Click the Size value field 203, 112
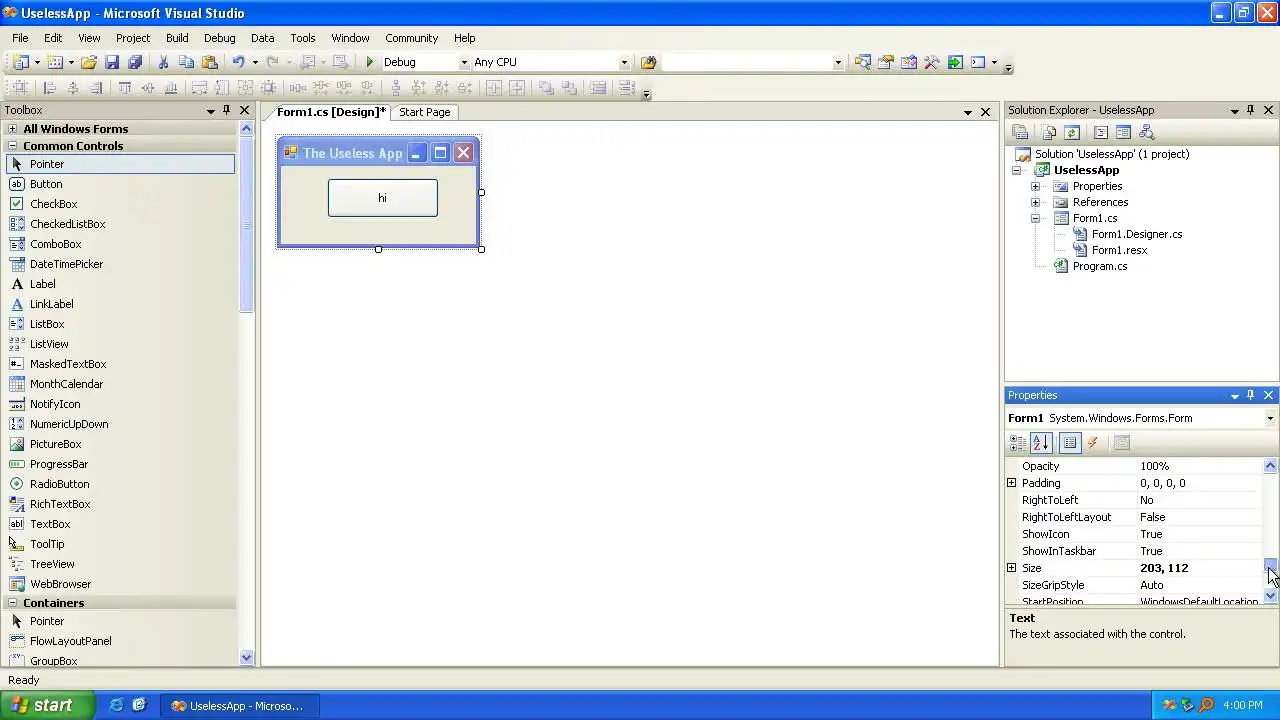The height and width of the screenshot is (720, 1280). pos(1199,568)
